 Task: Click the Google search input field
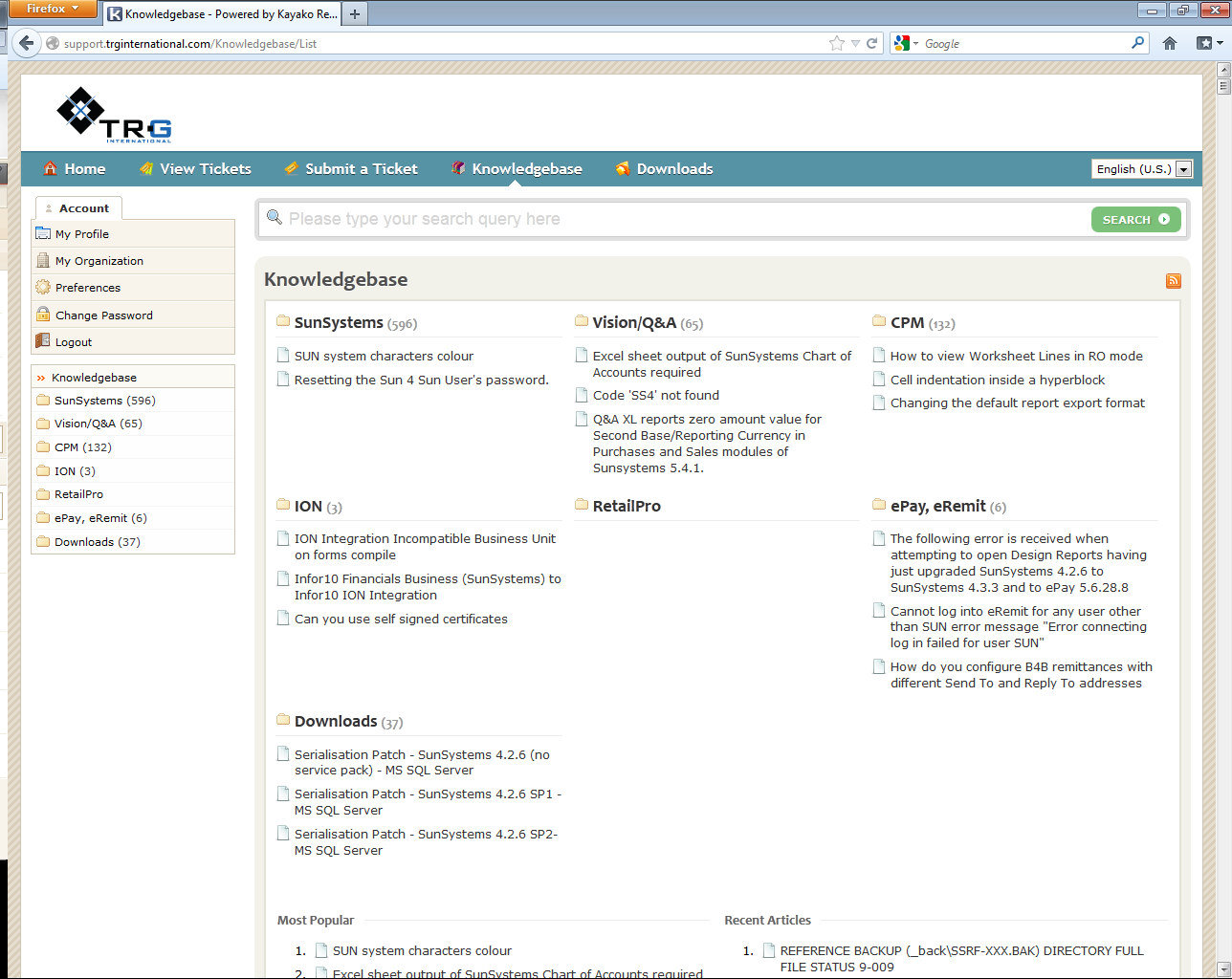pyautogui.click(x=1025, y=43)
